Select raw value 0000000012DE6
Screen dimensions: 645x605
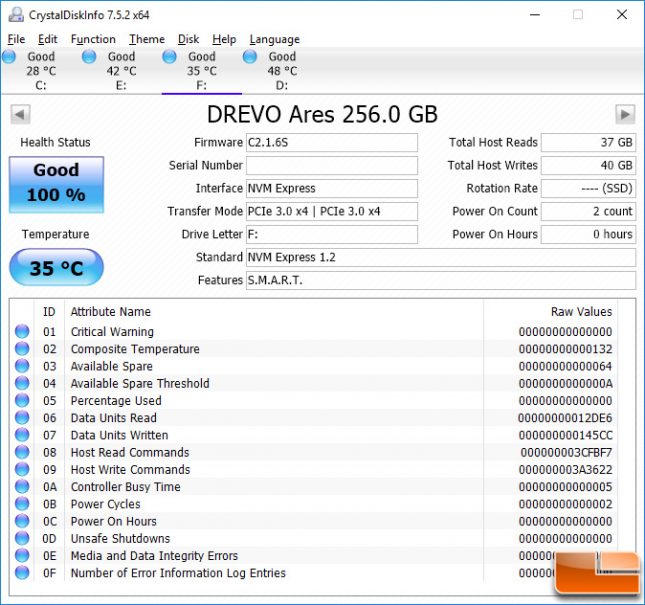coord(565,418)
